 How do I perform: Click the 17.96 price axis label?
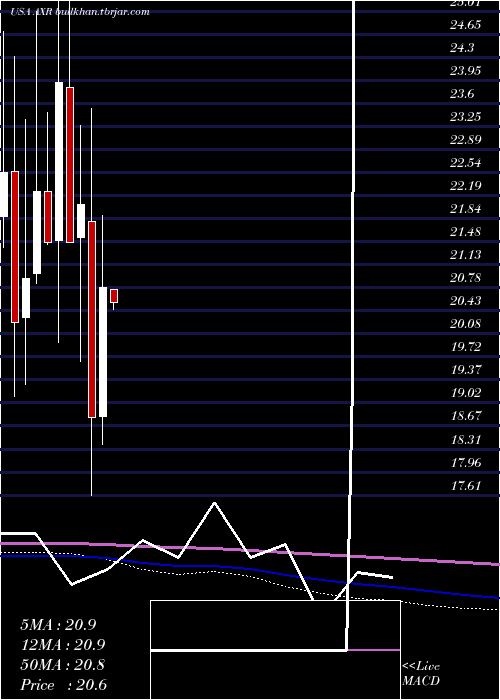466,462
